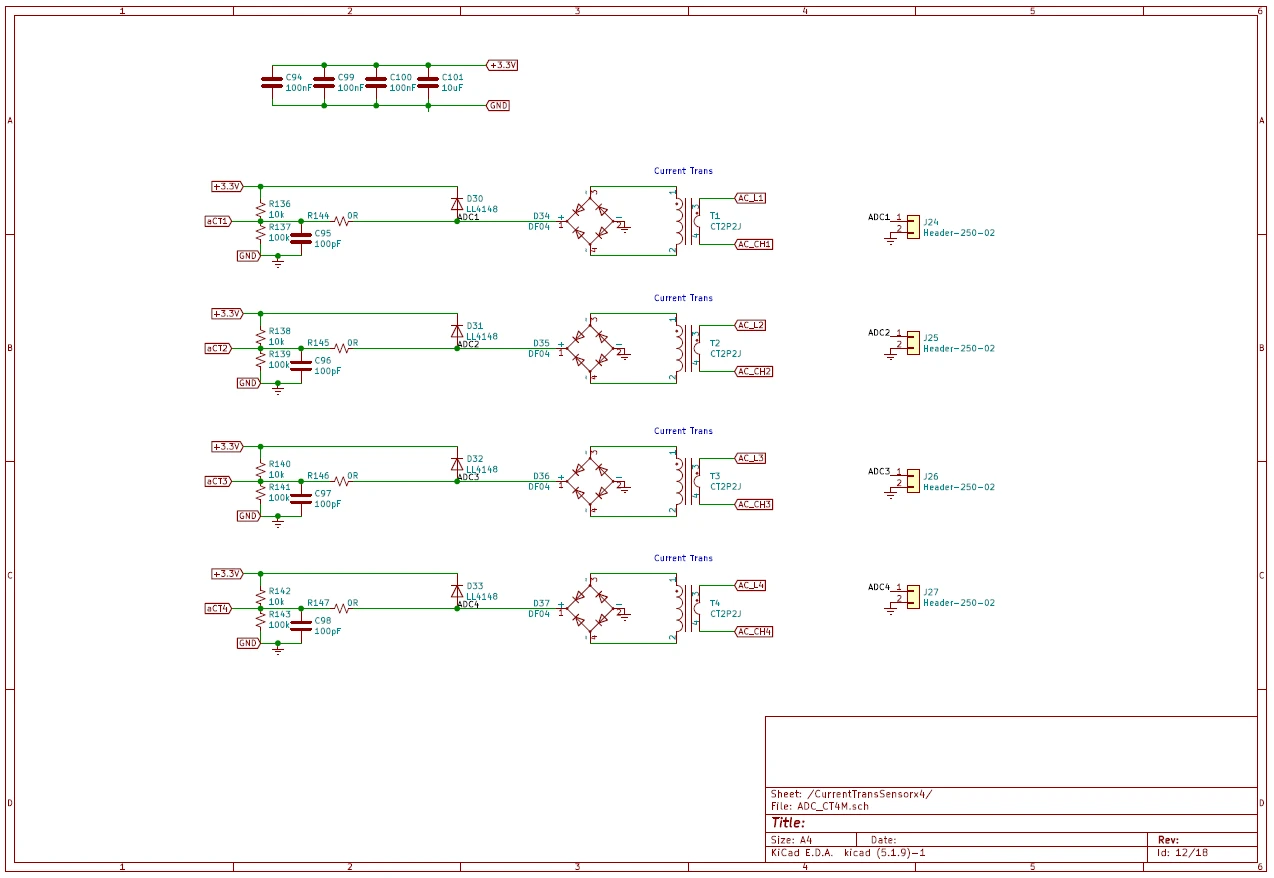Select the R145 0R resistor symbol
The height and width of the screenshot is (878, 1274).
coord(341,347)
